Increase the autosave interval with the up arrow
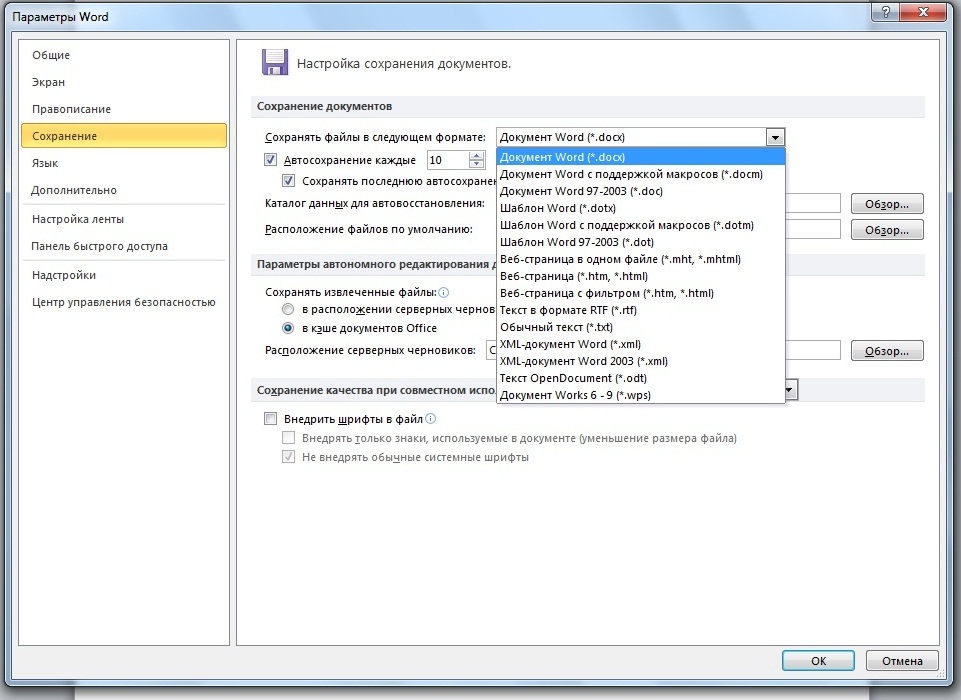 [x=476, y=156]
